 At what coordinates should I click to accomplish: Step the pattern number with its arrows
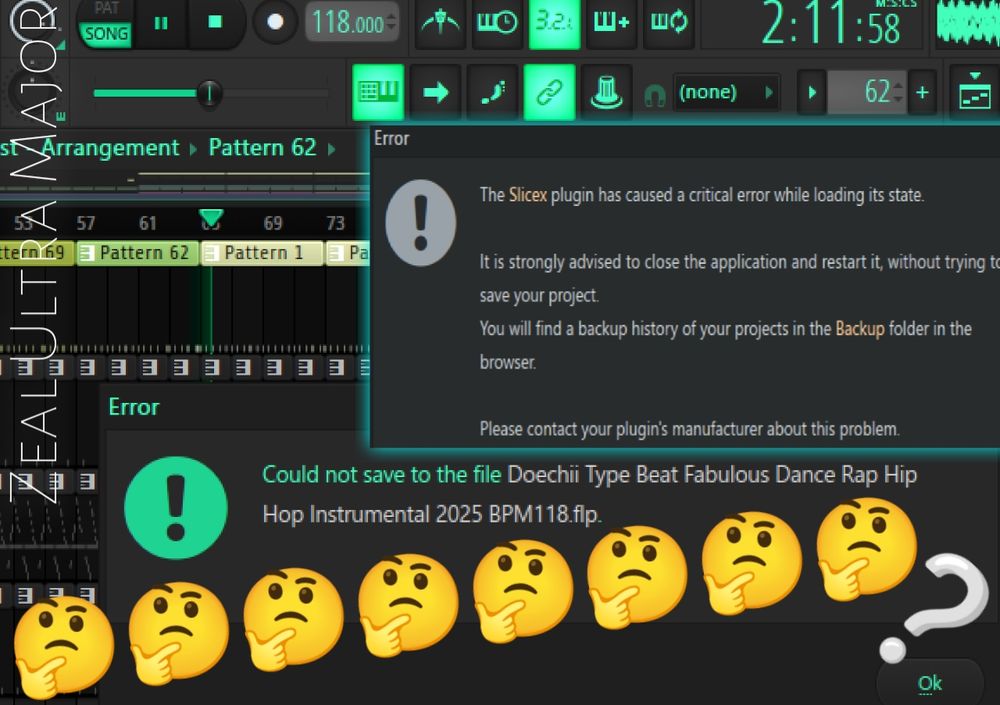point(899,93)
